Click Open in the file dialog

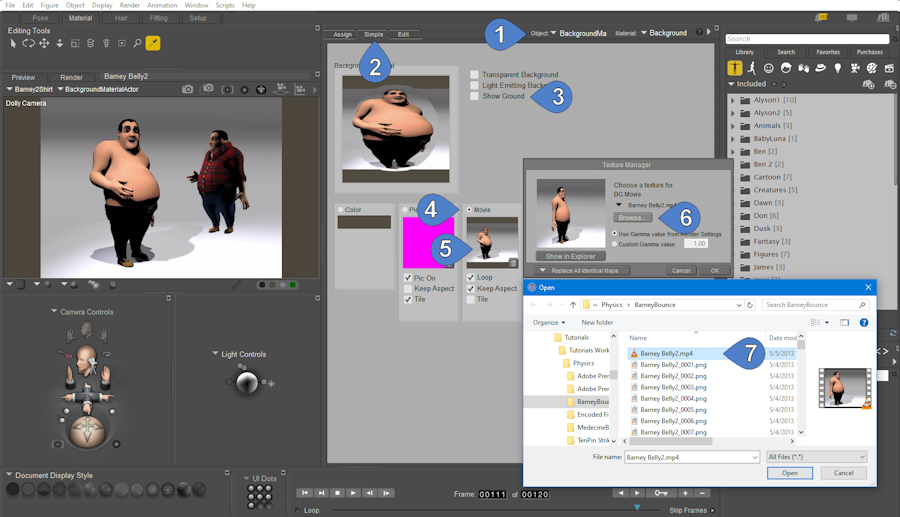pos(790,473)
